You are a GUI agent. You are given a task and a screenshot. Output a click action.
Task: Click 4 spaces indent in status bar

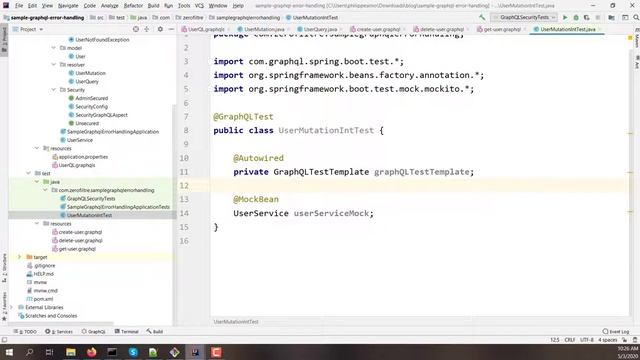(607, 340)
